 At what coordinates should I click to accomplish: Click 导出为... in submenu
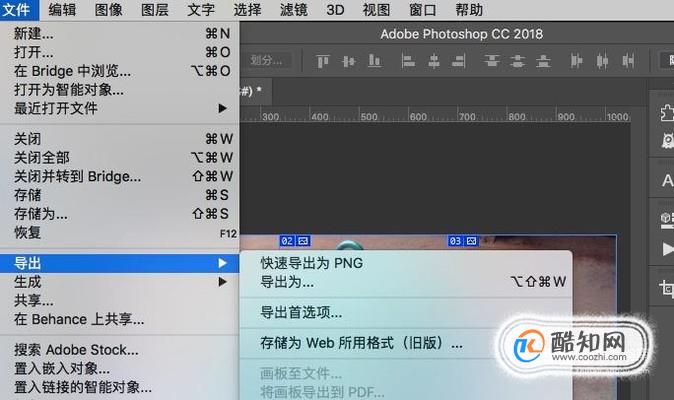(x=406, y=282)
